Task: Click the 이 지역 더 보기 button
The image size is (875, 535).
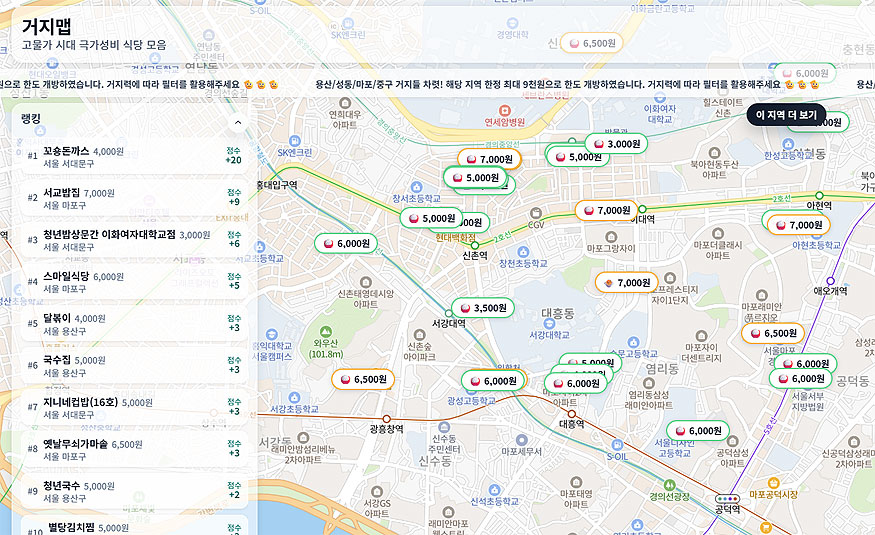Action: (785, 115)
